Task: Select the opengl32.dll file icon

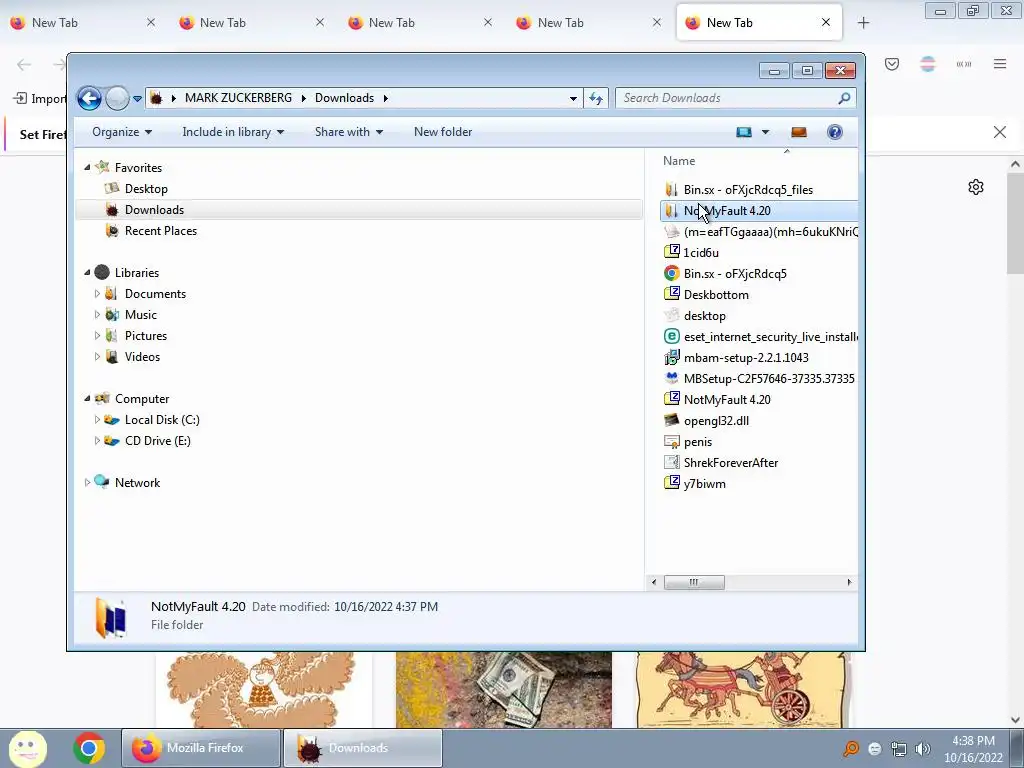Action: (671, 421)
